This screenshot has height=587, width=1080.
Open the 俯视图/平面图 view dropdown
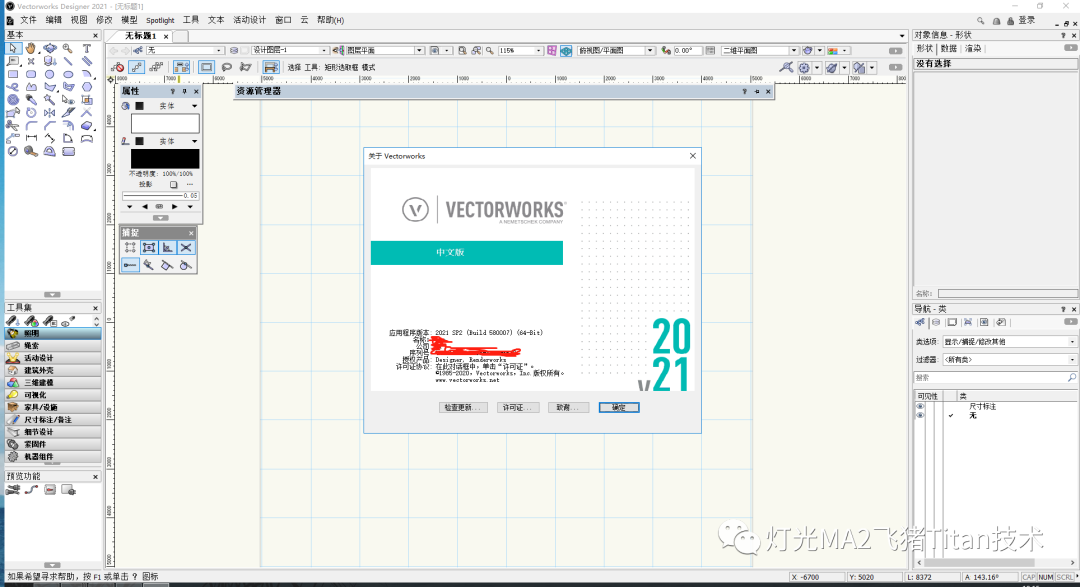tap(616, 50)
